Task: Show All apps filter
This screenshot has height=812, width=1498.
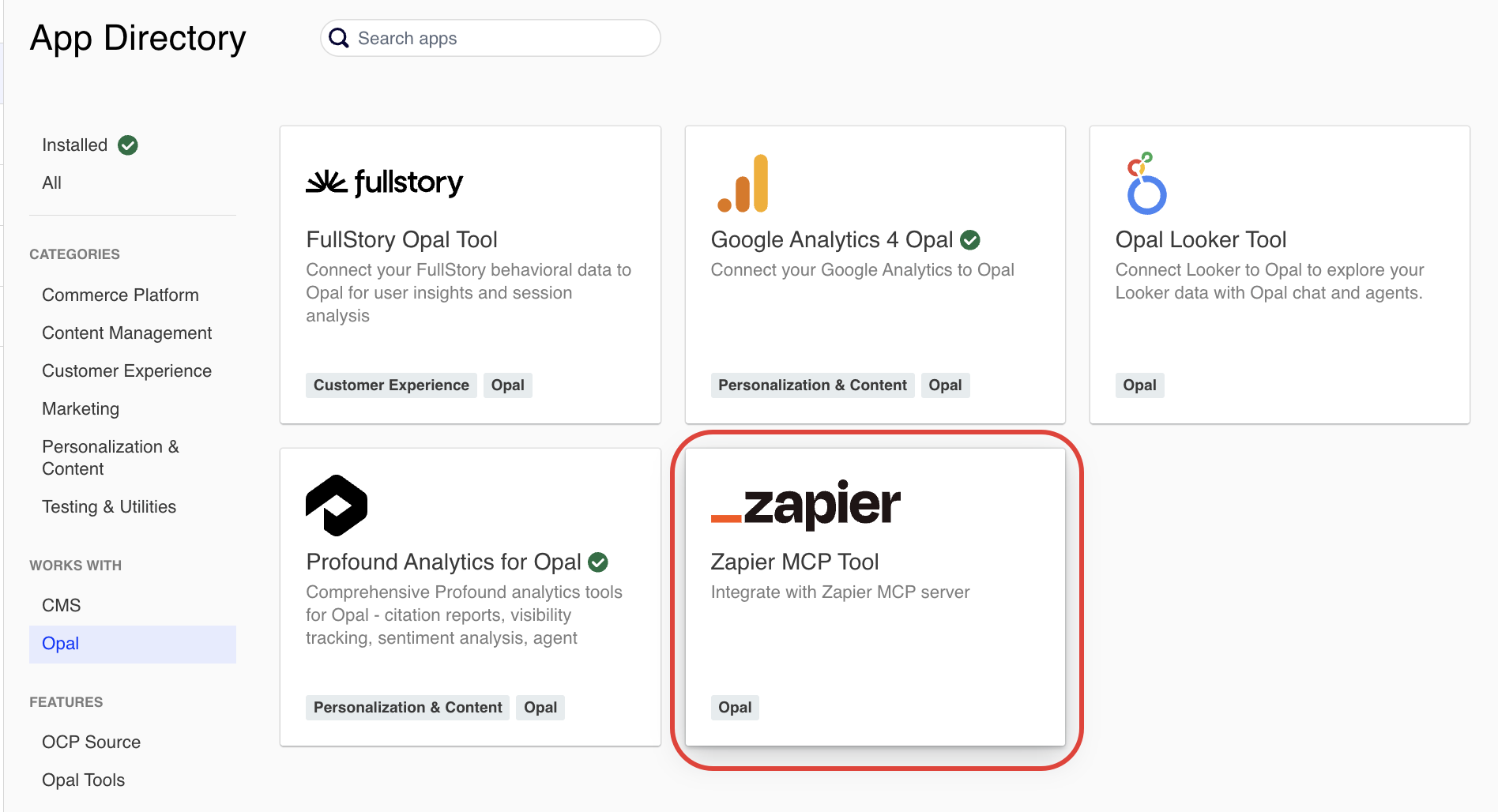Action: click(51, 182)
